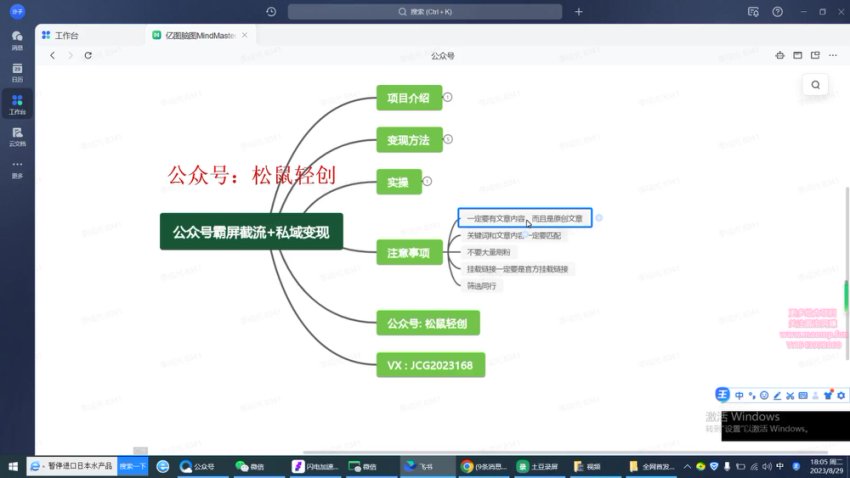Screen dimensions: 850x478
Task: Select the 注意事项 mind map node
Action: click(x=407, y=254)
